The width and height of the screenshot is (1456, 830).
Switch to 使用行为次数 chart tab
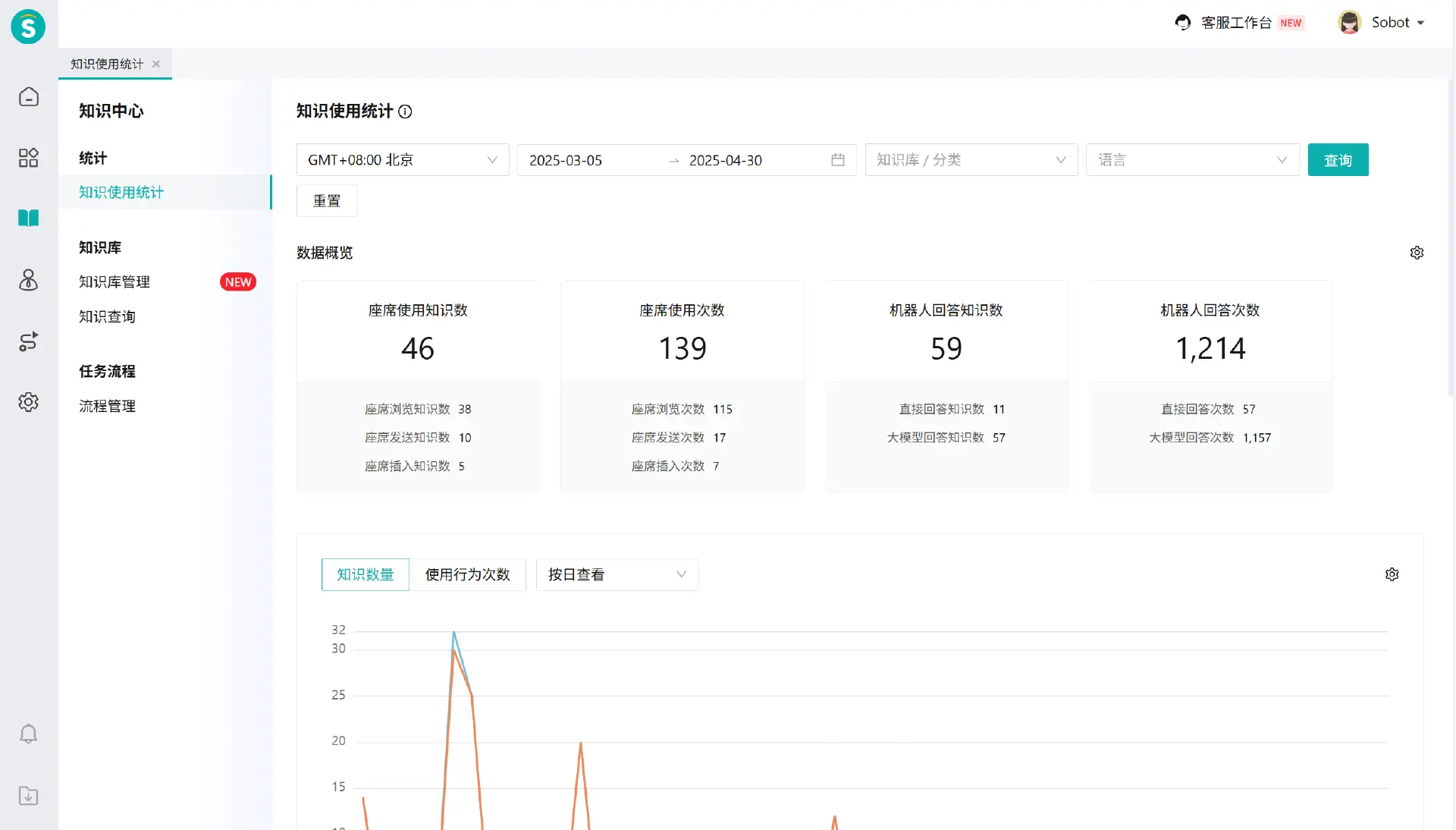point(468,574)
